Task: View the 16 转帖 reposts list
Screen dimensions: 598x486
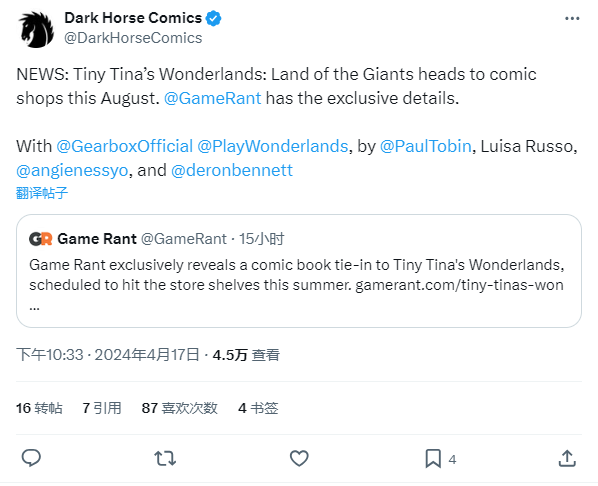Action: pos(39,408)
